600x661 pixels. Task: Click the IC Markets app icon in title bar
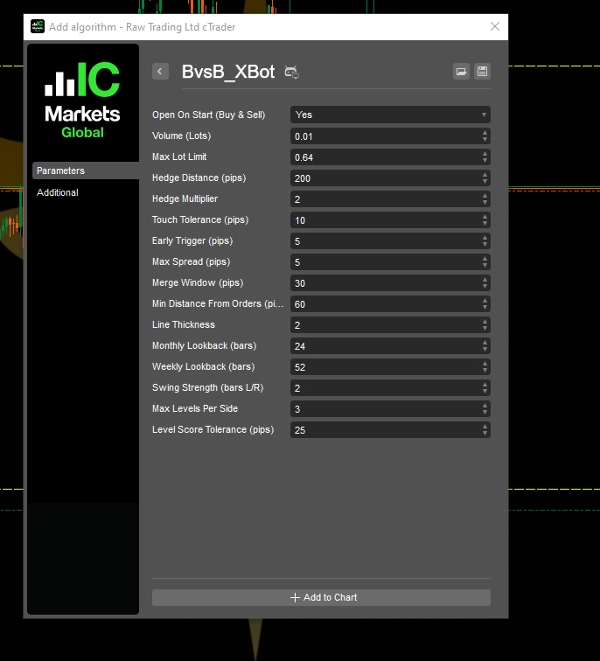click(x=38, y=27)
